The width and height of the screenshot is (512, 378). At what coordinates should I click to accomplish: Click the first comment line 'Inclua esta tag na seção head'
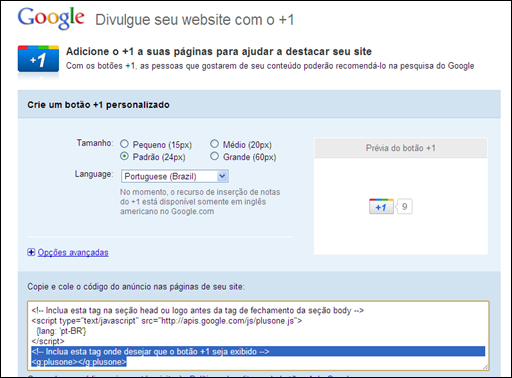click(x=198, y=311)
